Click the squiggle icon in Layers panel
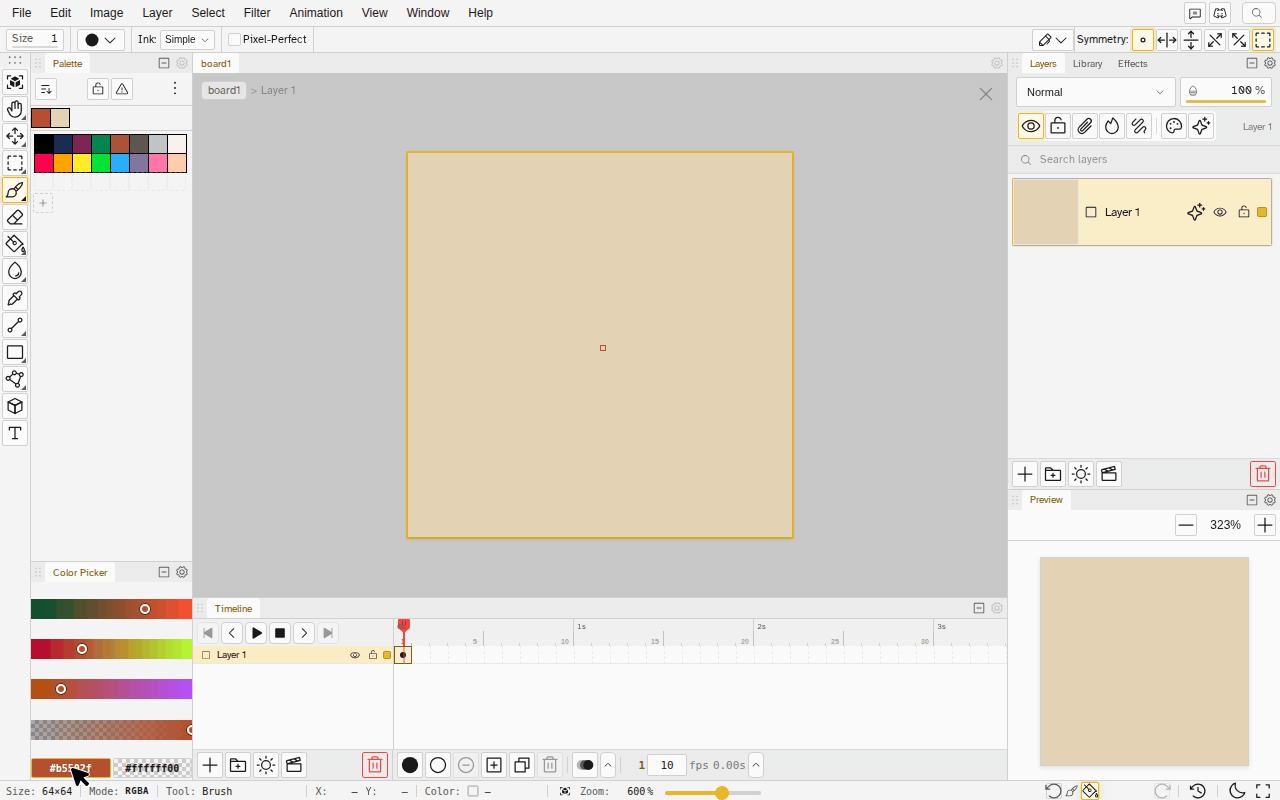Image resolution: width=1280 pixels, height=800 pixels. 1139,126
